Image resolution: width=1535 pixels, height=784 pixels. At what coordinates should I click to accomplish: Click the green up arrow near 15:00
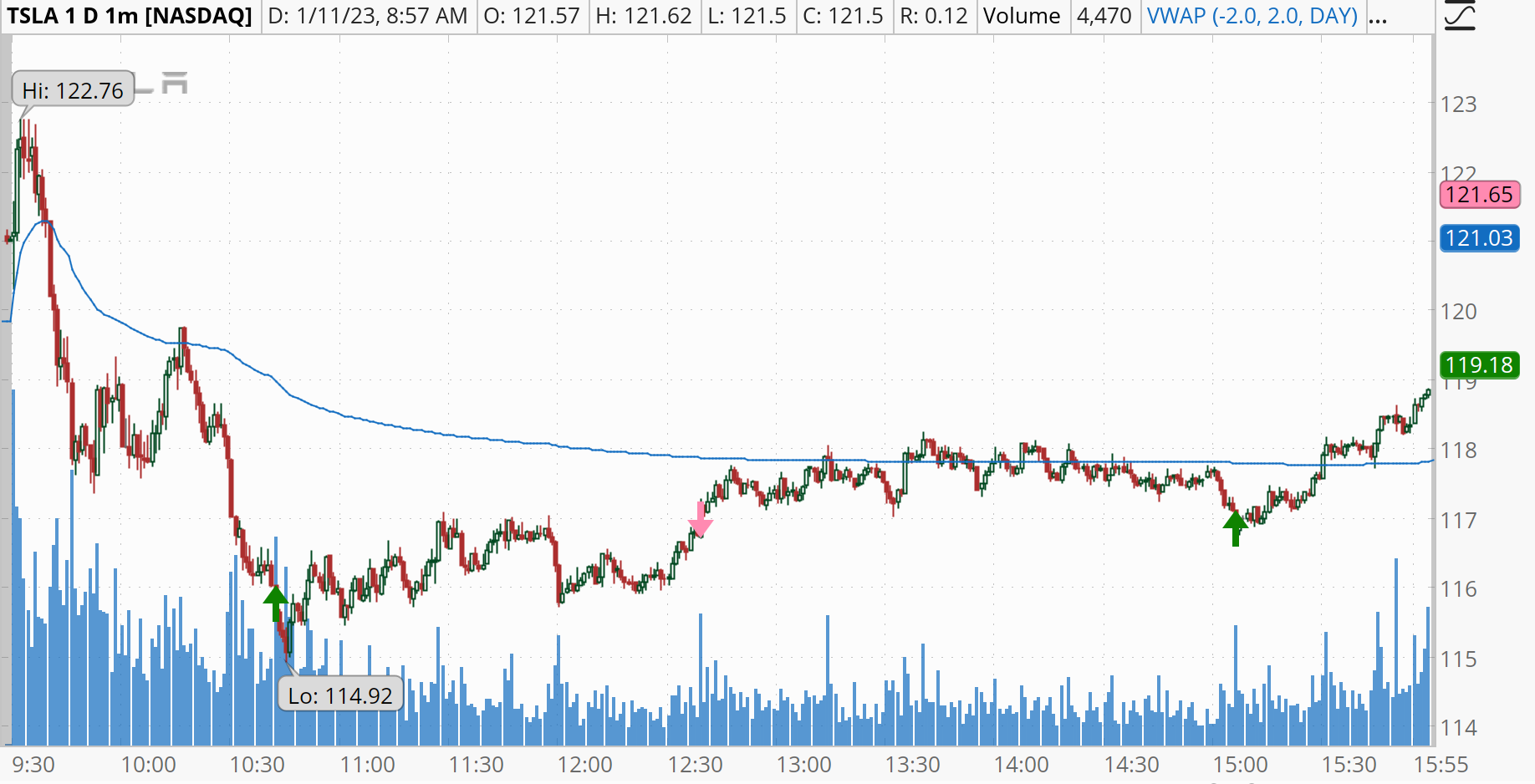(1236, 528)
